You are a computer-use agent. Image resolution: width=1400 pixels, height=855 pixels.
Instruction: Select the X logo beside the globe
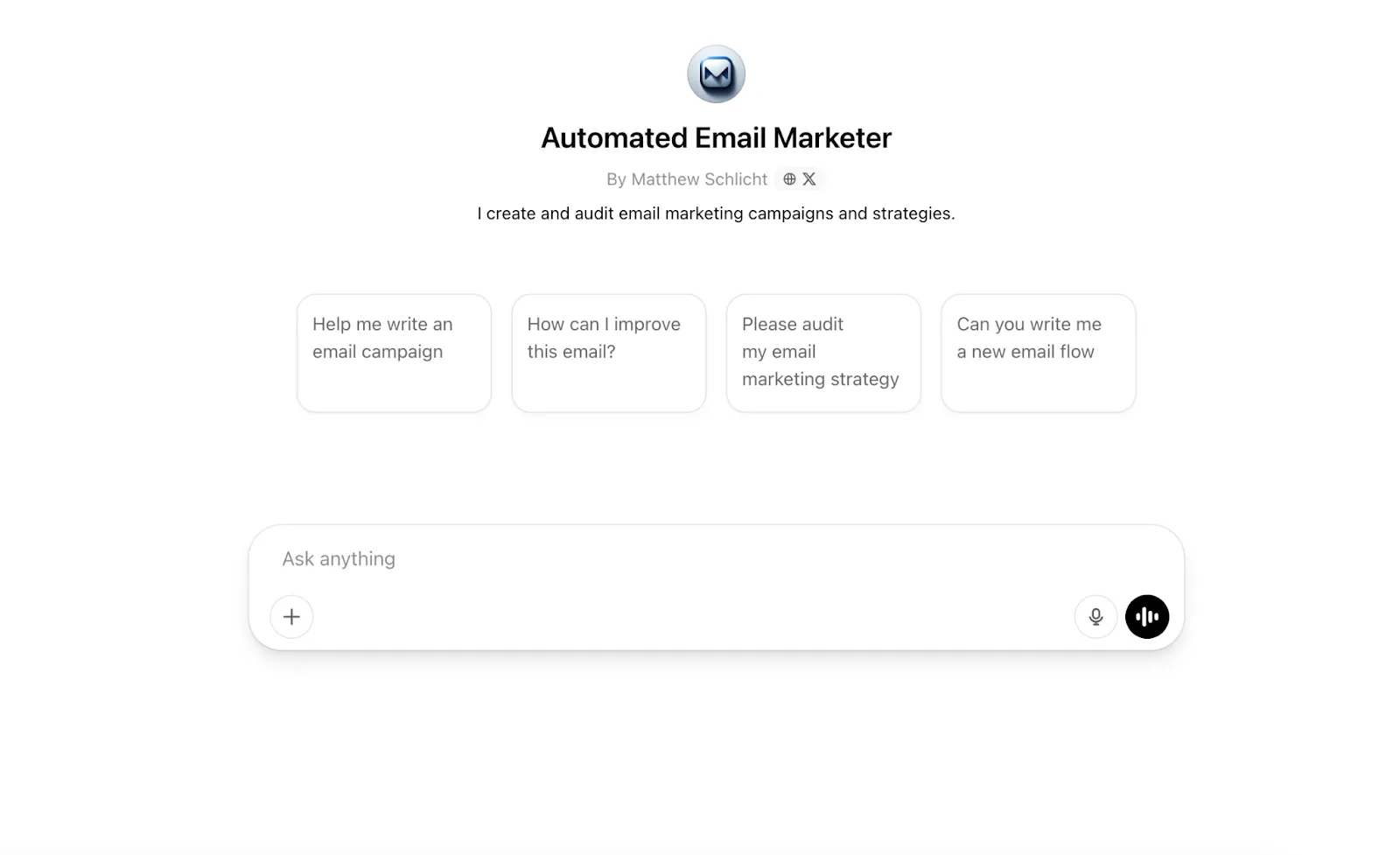tap(809, 179)
